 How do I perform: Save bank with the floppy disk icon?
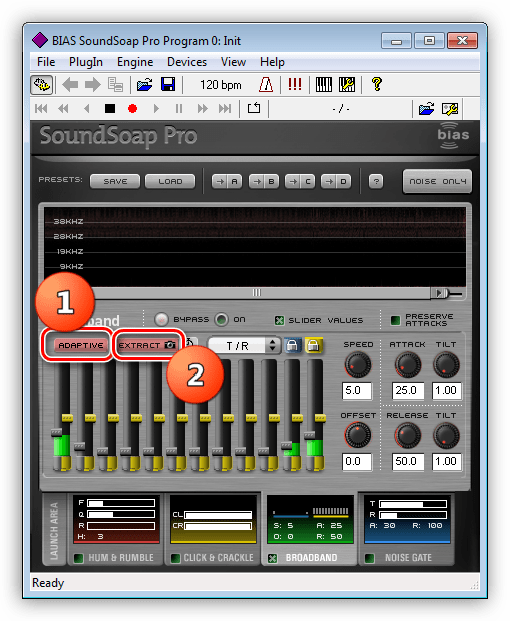(x=168, y=85)
